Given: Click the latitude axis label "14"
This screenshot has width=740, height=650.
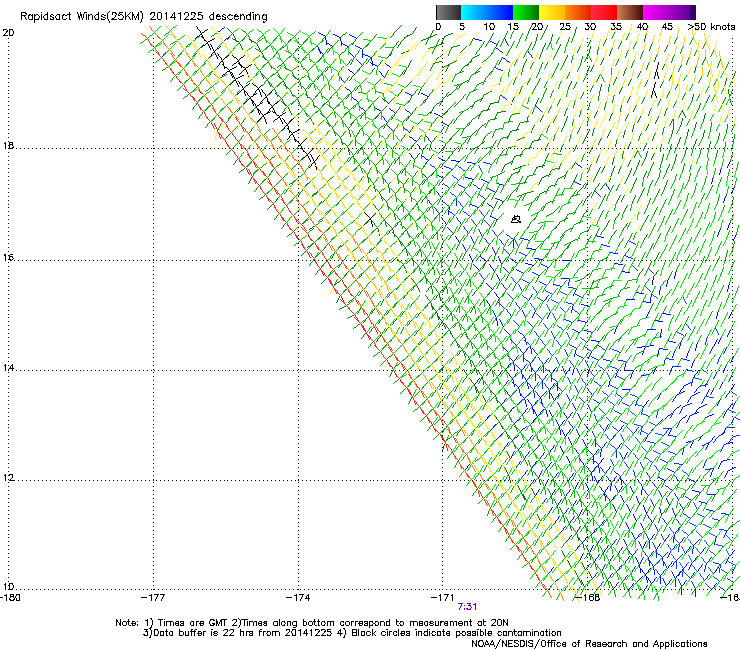Looking at the screenshot, I should point(8,368).
